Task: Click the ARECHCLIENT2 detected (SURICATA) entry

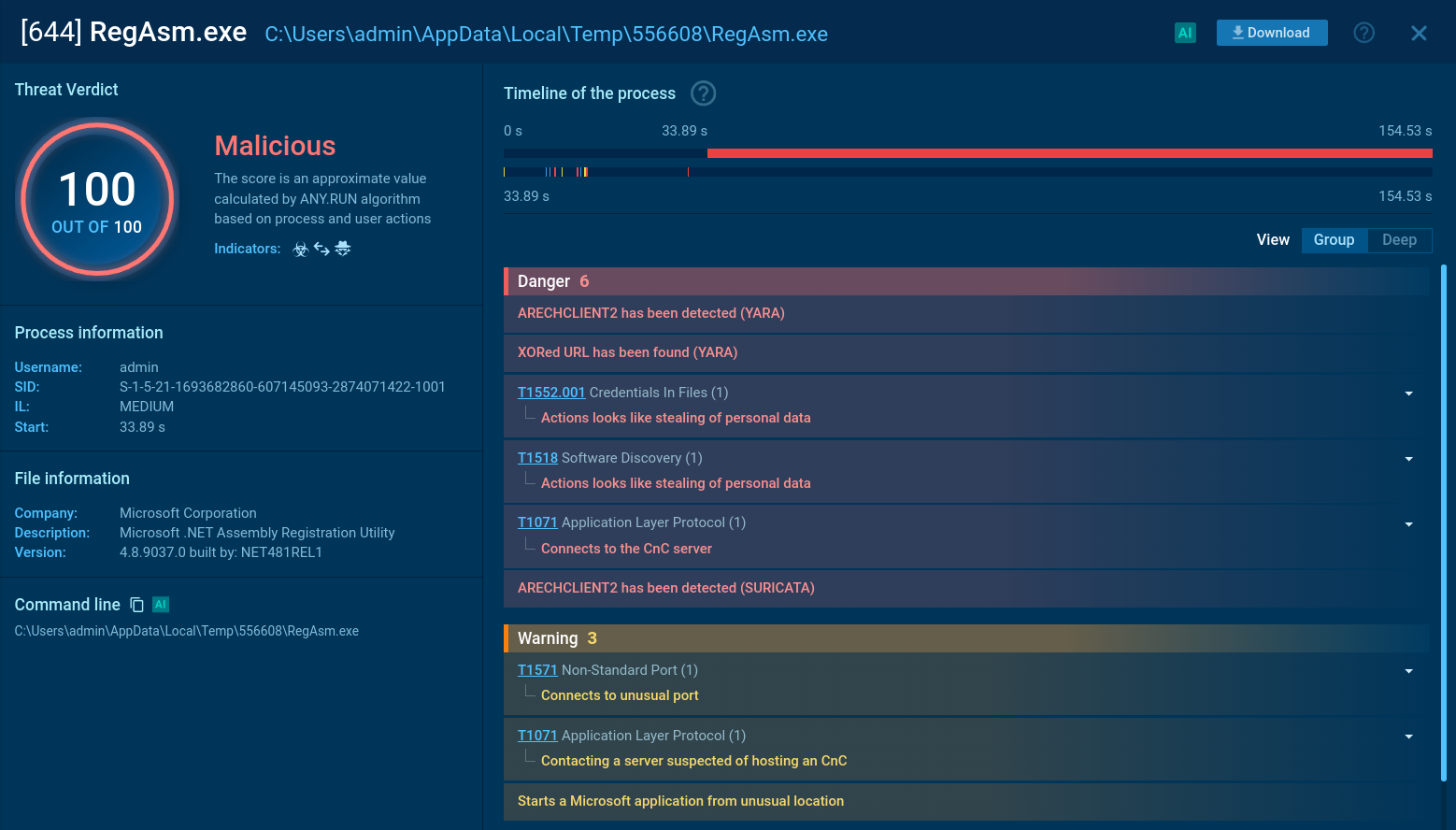Action: [x=665, y=588]
